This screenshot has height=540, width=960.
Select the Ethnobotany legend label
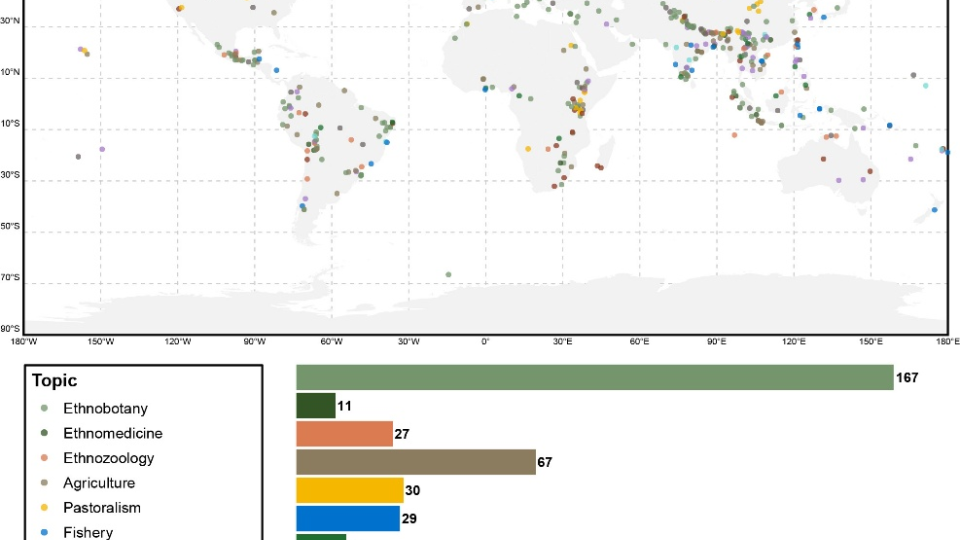tap(105, 408)
